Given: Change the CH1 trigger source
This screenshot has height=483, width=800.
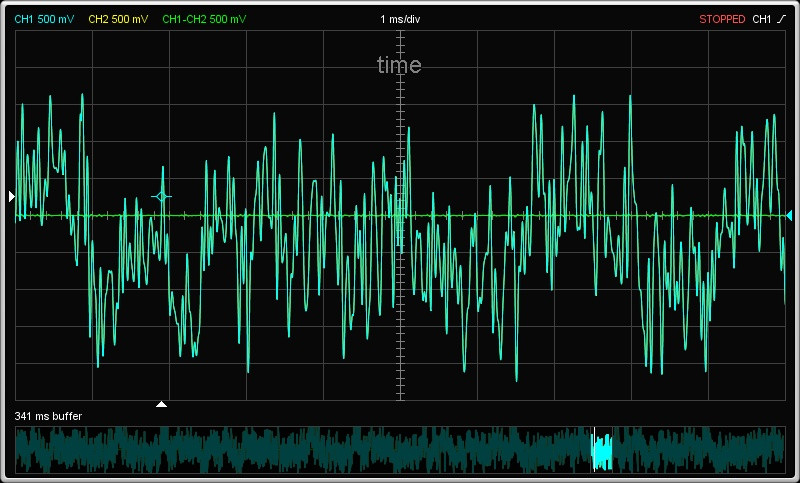Looking at the screenshot, I should coord(761,19).
